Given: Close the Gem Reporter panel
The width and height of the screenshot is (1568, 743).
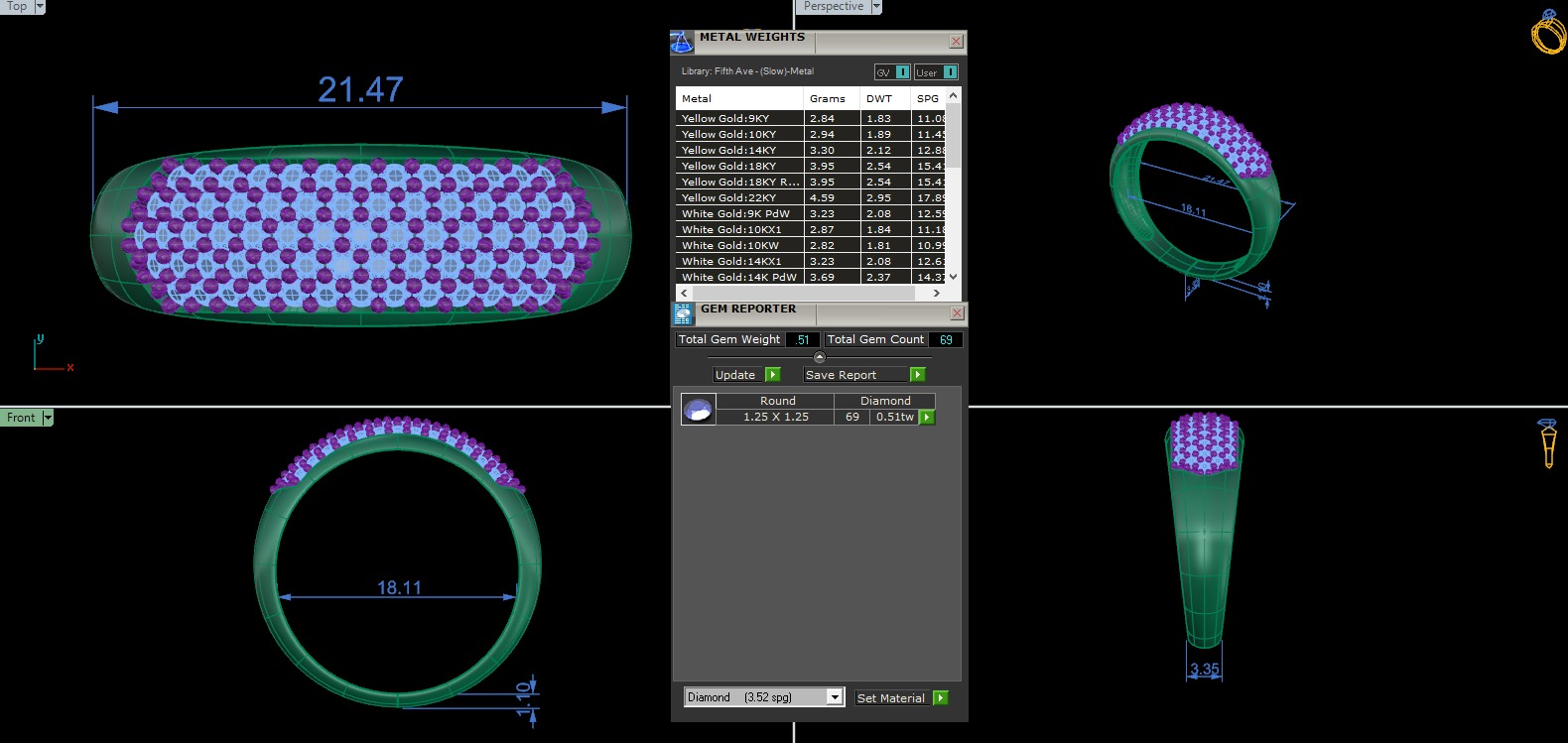Looking at the screenshot, I should (957, 313).
